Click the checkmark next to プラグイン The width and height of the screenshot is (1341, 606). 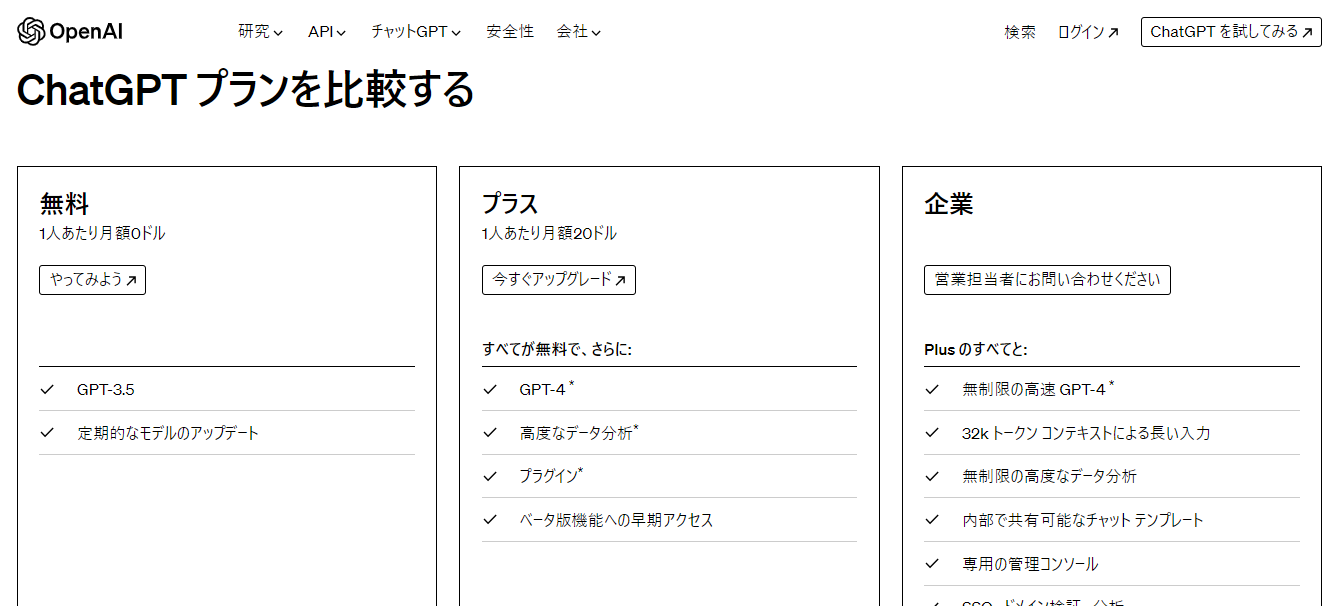coord(489,476)
